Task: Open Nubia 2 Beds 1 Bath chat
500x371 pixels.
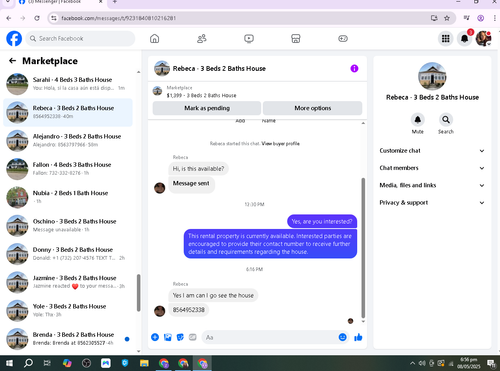Action: pyautogui.click(x=68, y=197)
